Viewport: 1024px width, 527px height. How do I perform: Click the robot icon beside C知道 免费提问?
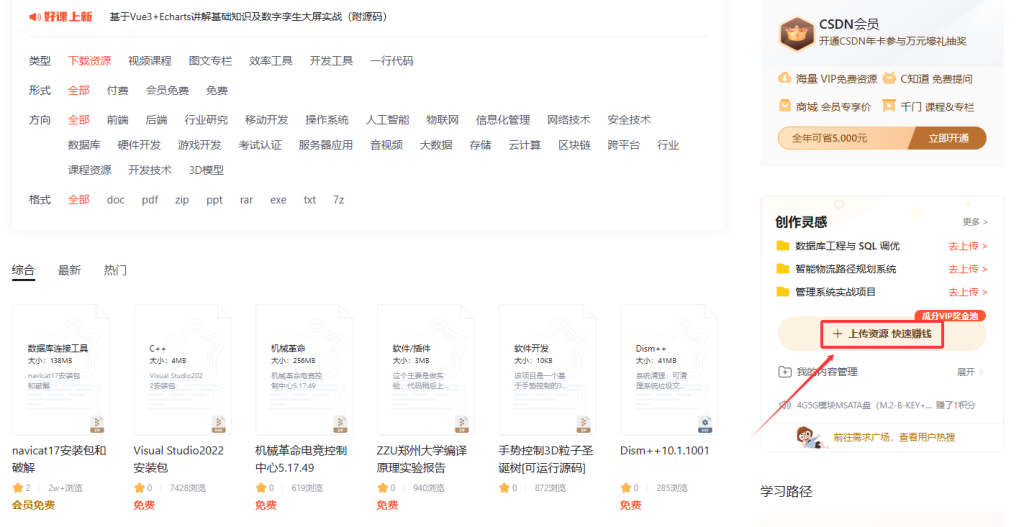(x=889, y=78)
